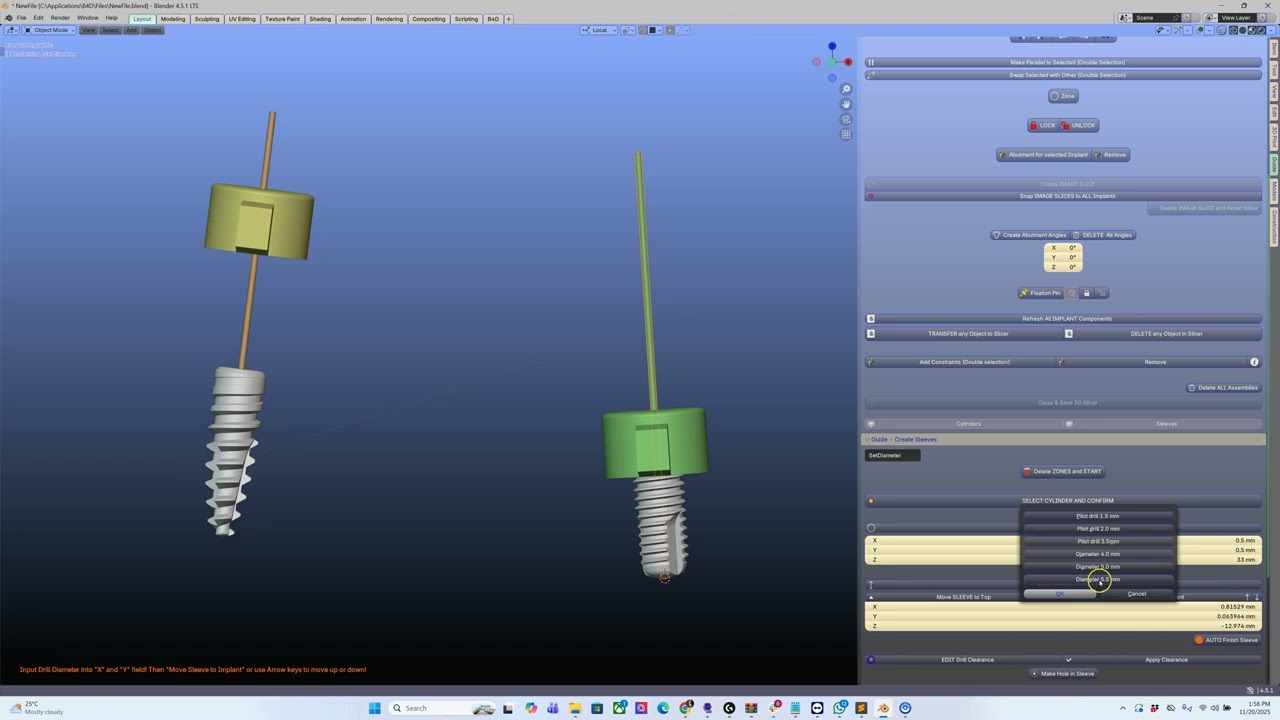Click the sleeve location X value field

(x=1063, y=607)
